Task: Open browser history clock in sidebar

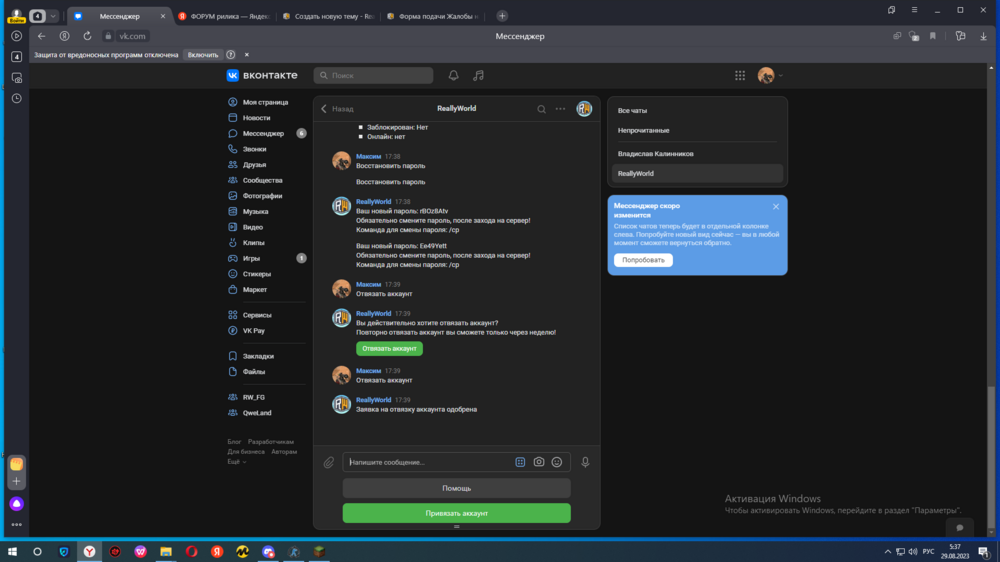Action: pyautogui.click(x=17, y=98)
